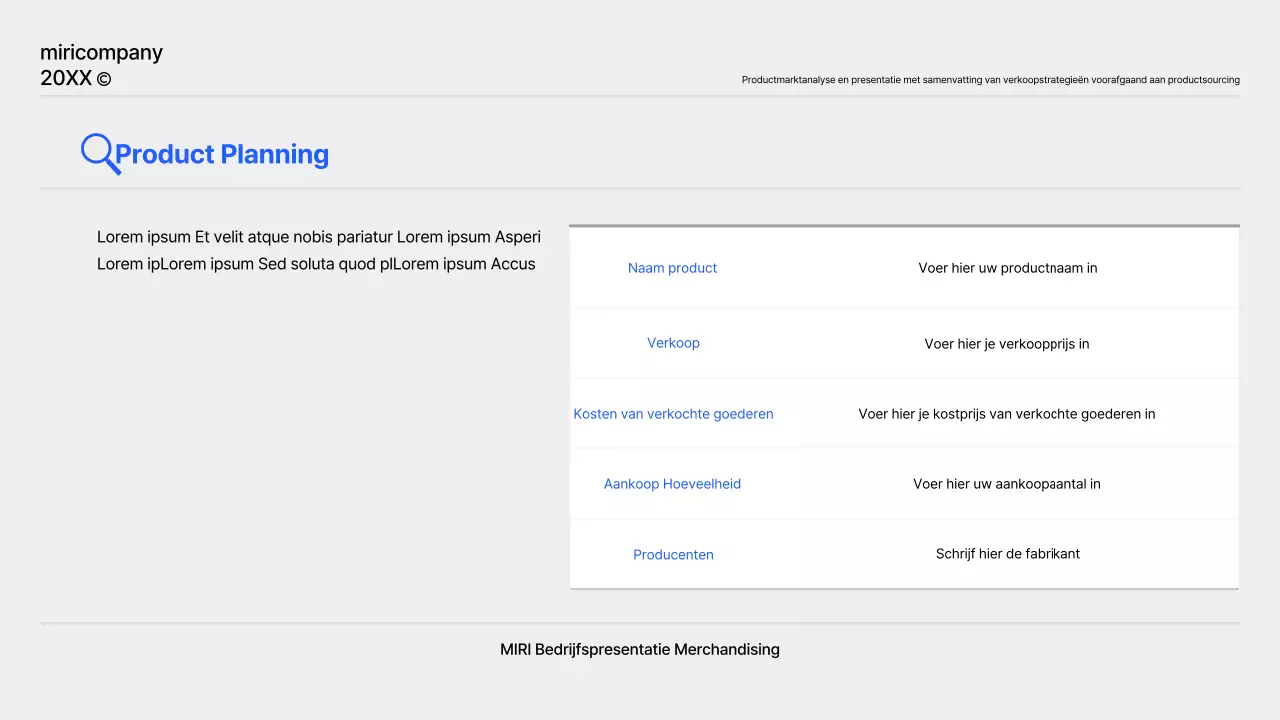Click the miricompany logo text
This screenshot has height=720, width=1280.
click(101, 52)
